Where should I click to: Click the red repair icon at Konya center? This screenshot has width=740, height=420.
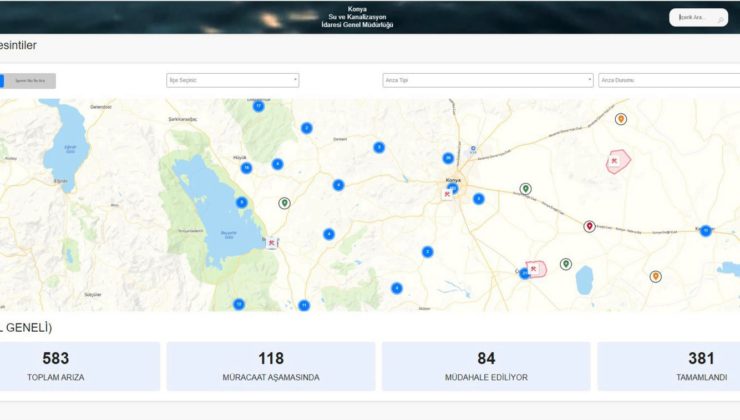click(x=447, y=194)
